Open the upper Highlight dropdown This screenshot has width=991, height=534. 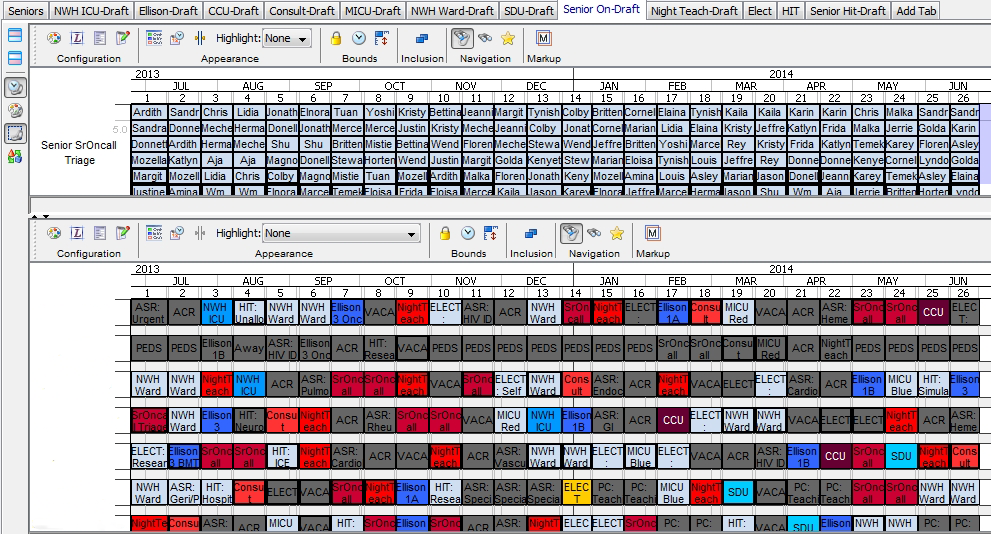pos(287,38)
